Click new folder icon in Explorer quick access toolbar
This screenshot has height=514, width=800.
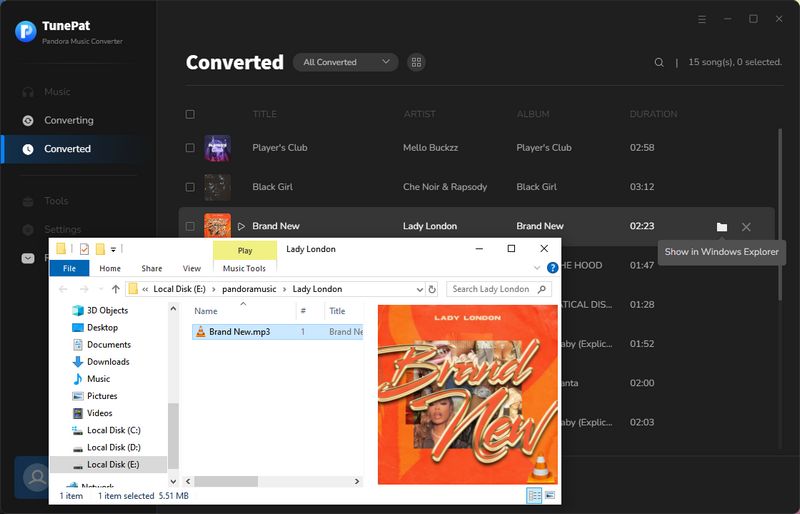point(100,249)
